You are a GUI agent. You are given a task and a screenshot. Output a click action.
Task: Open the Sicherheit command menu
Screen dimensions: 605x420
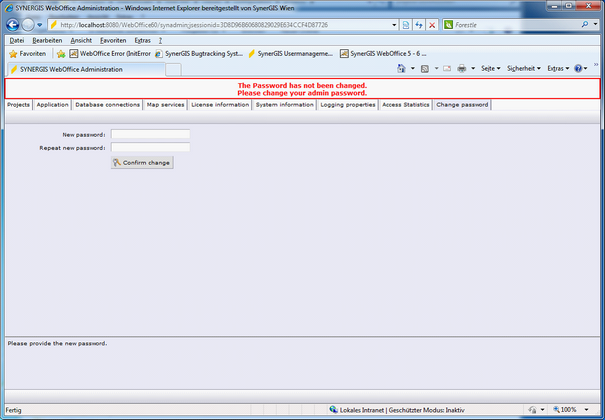[524, 69]
